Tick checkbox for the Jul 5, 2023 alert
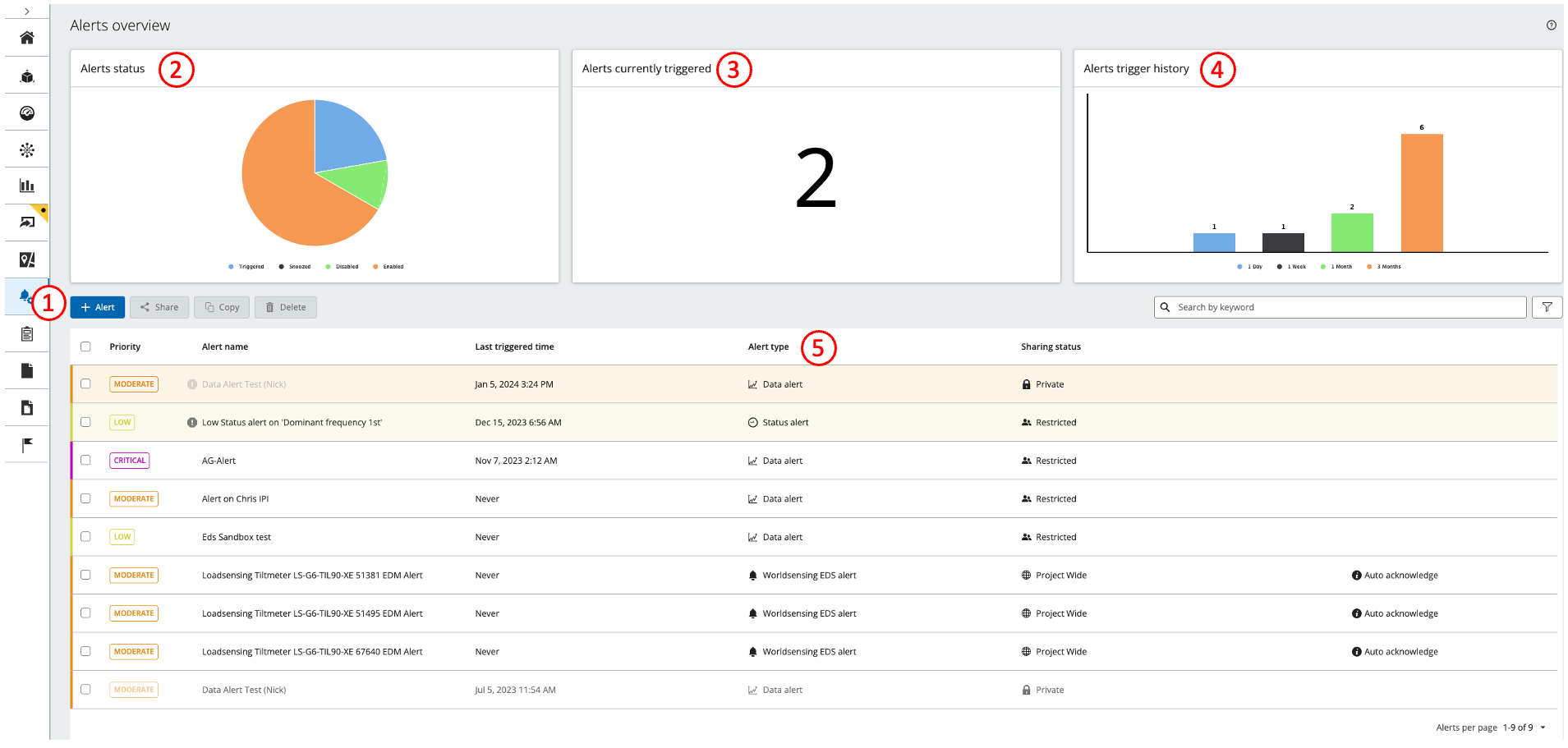 coord(85,690)
